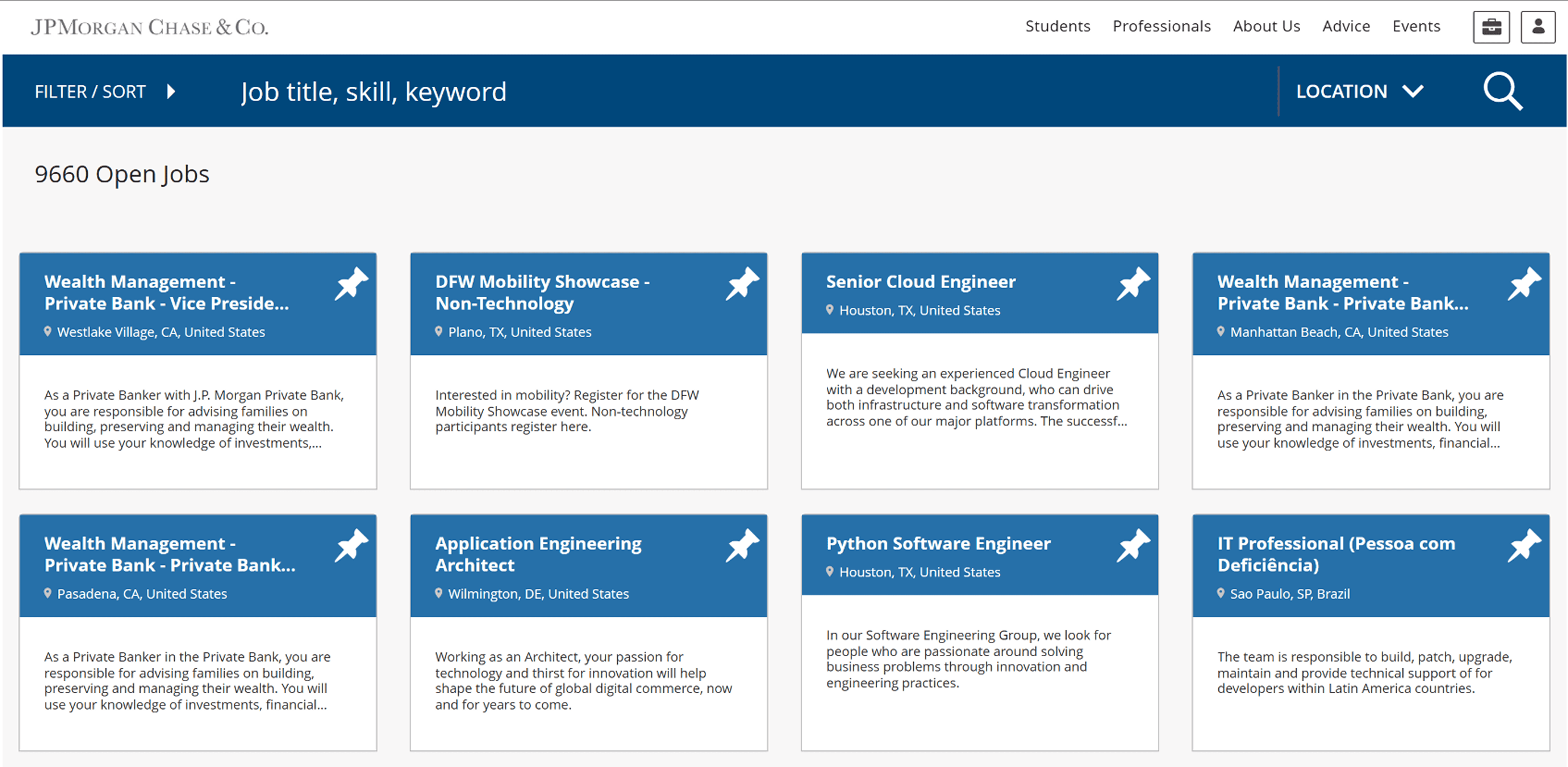Pin the Senior Cloud Engineer job
Viewport: 1568px width, 767px height.
[1134, 284]
